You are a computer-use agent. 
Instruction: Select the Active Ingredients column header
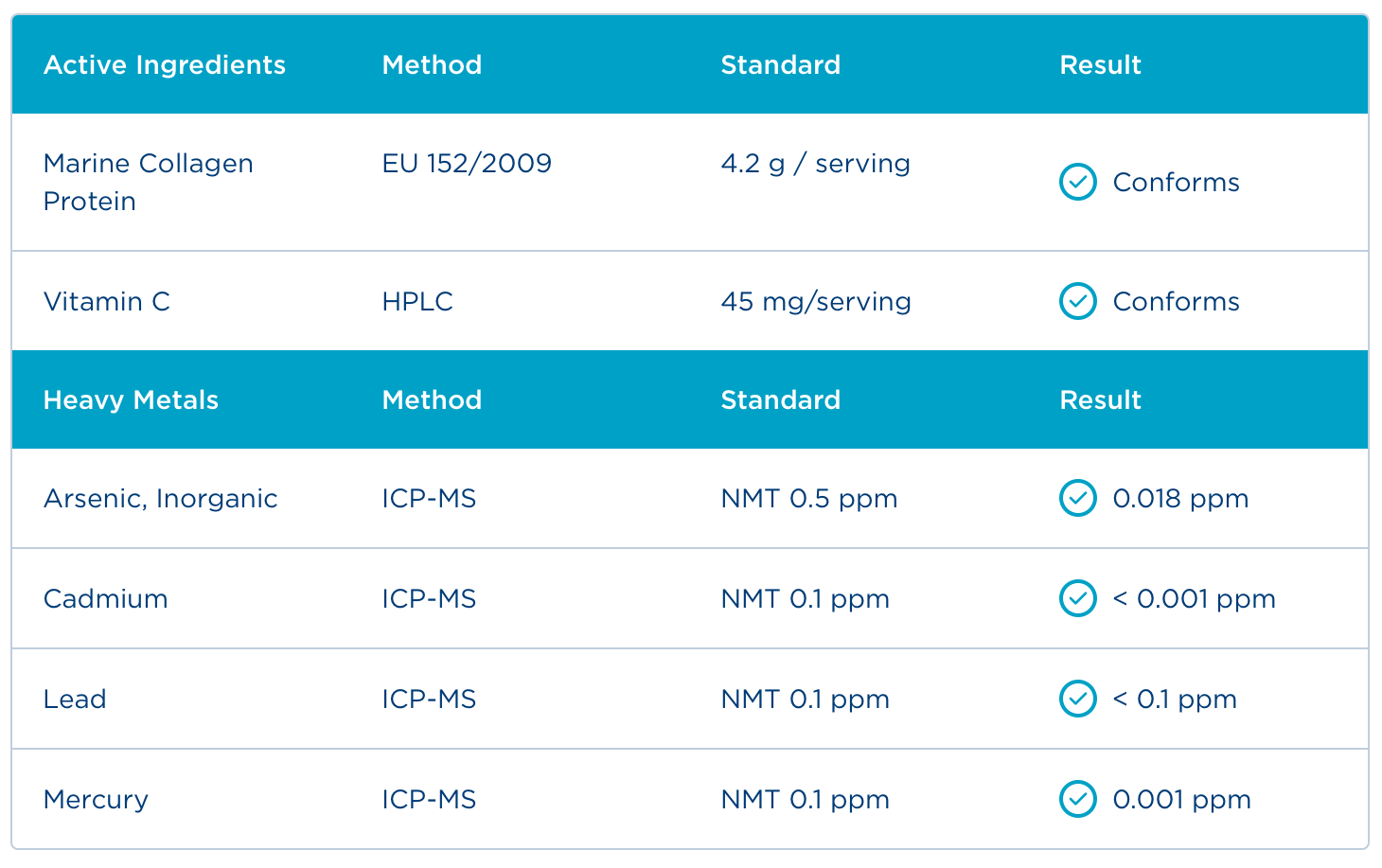click(x=164, y=64)
